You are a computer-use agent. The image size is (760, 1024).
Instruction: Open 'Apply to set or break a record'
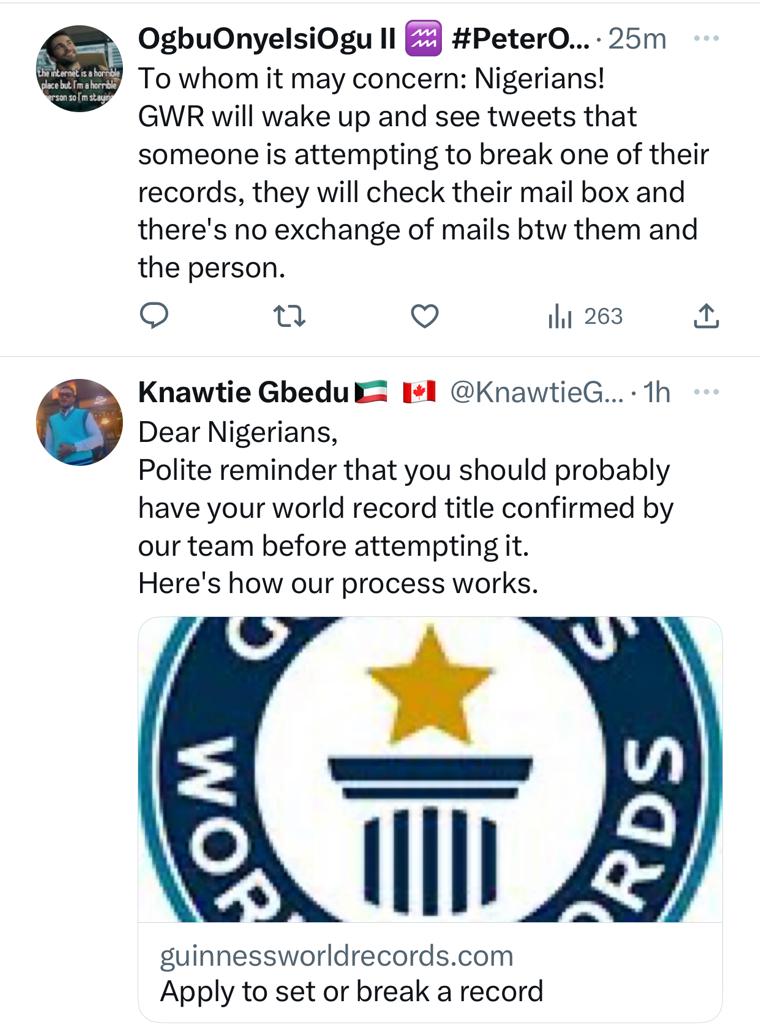click(x=351, y=991)
